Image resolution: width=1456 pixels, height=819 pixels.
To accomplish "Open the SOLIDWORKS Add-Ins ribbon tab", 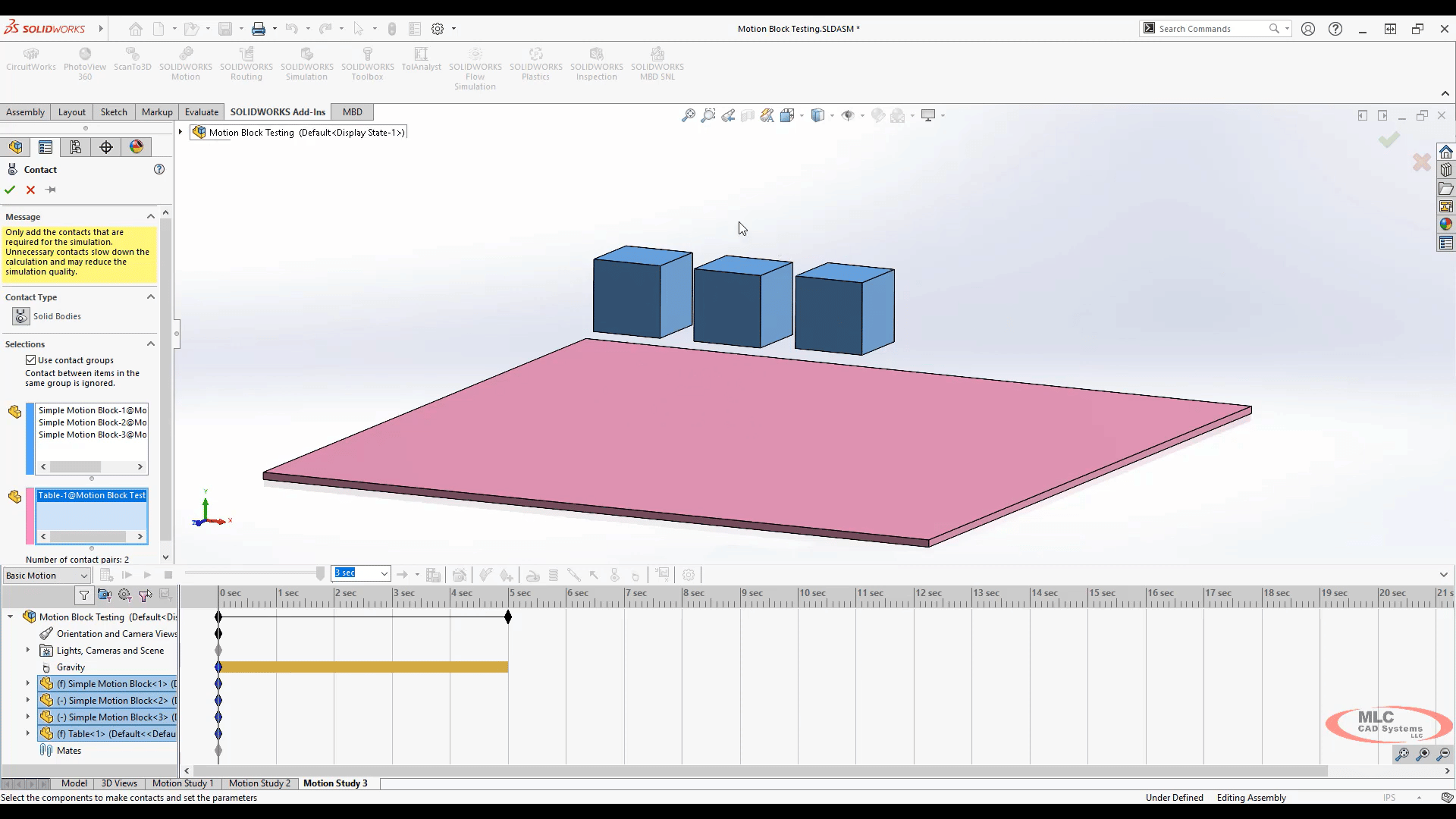I will click(278, 111).
